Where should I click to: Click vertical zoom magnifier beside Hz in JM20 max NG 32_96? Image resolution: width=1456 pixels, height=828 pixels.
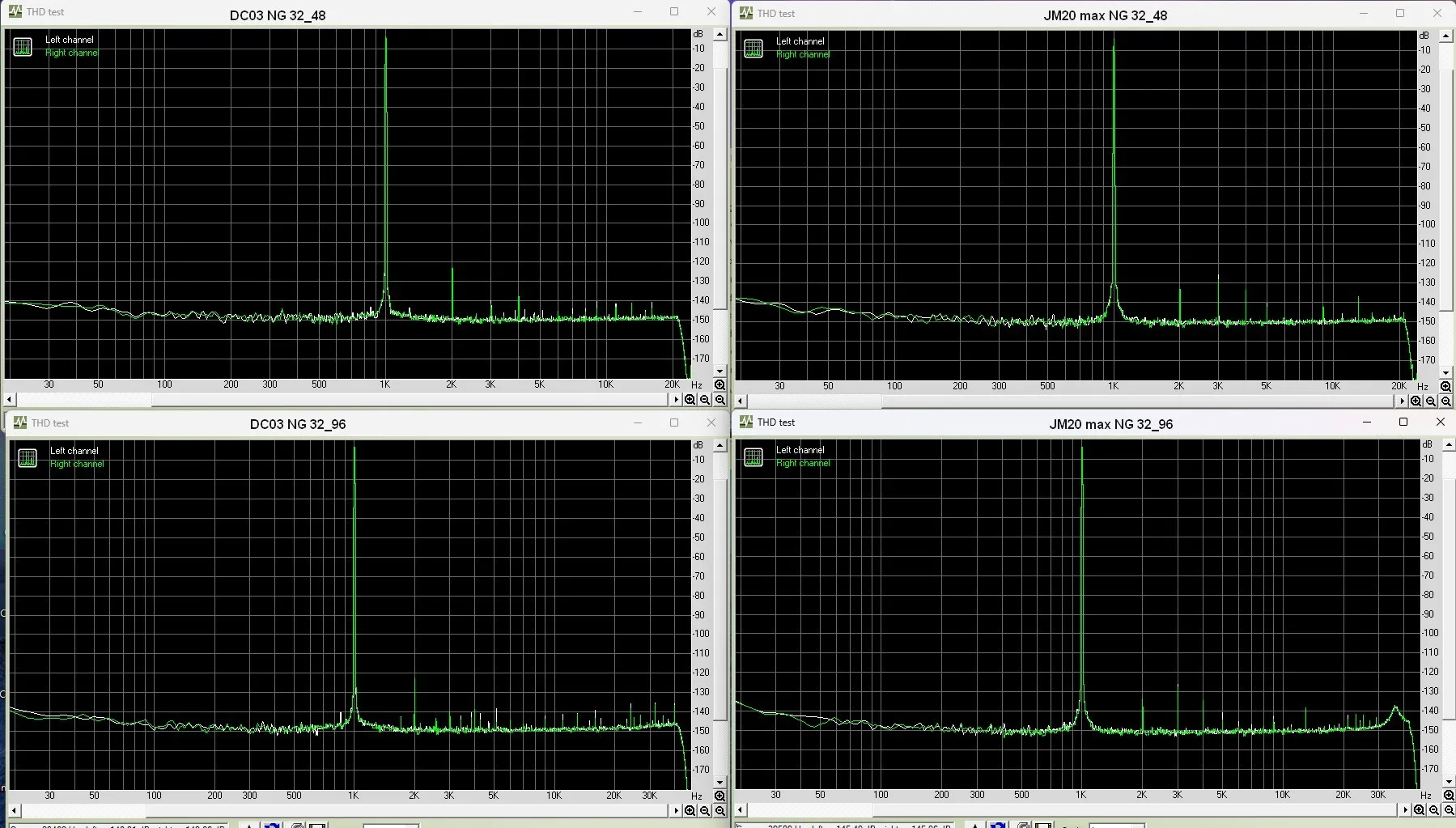[1449, 796]
